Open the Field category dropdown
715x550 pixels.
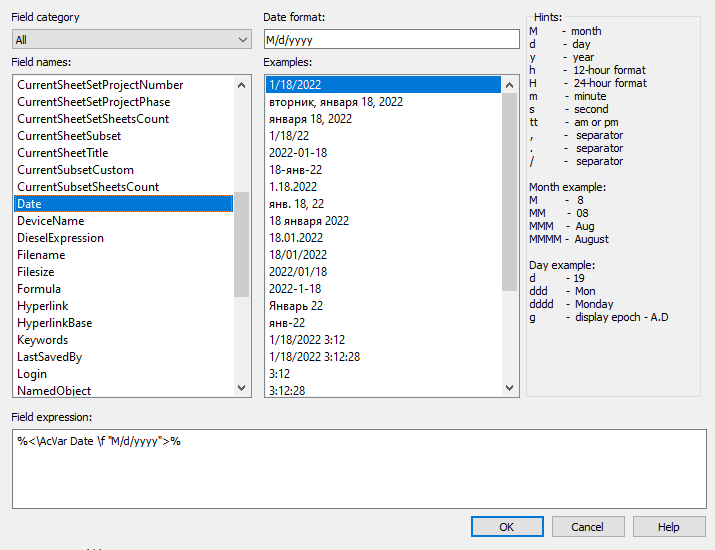point(132,40)
